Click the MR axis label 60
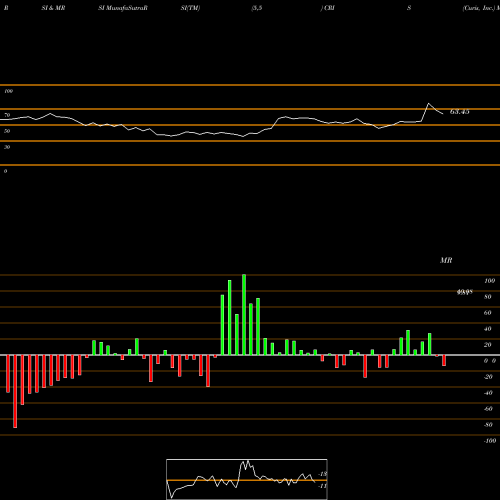The height and width of the screenshot is (500, 500). point(488,313)
